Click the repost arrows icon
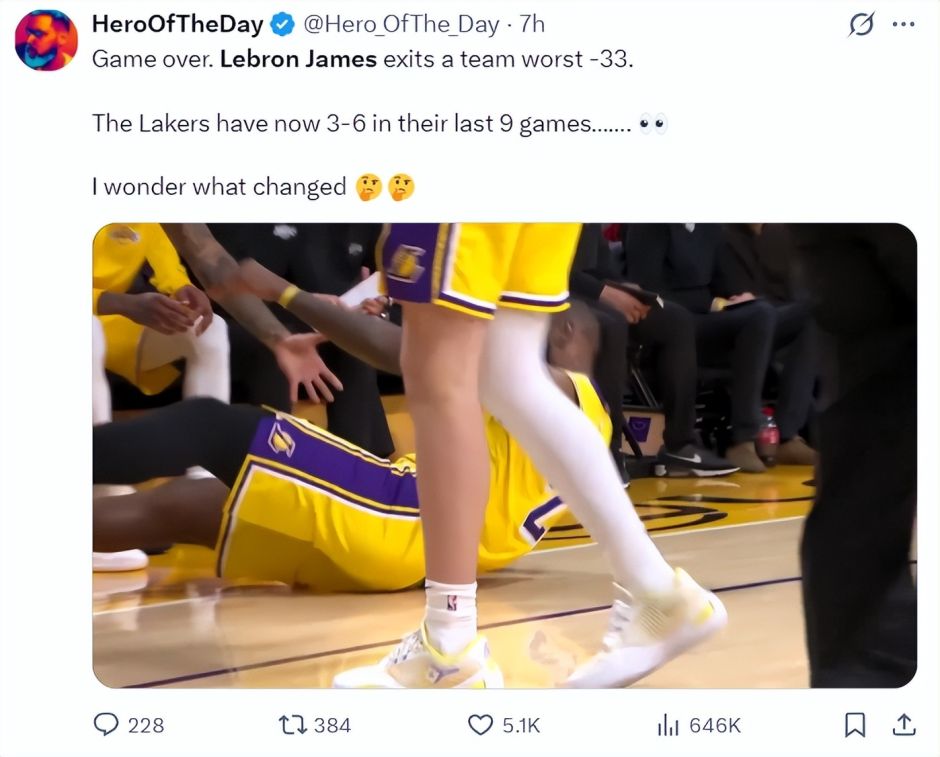Viewport: 940px width, 757px height. tap(291, 724)
